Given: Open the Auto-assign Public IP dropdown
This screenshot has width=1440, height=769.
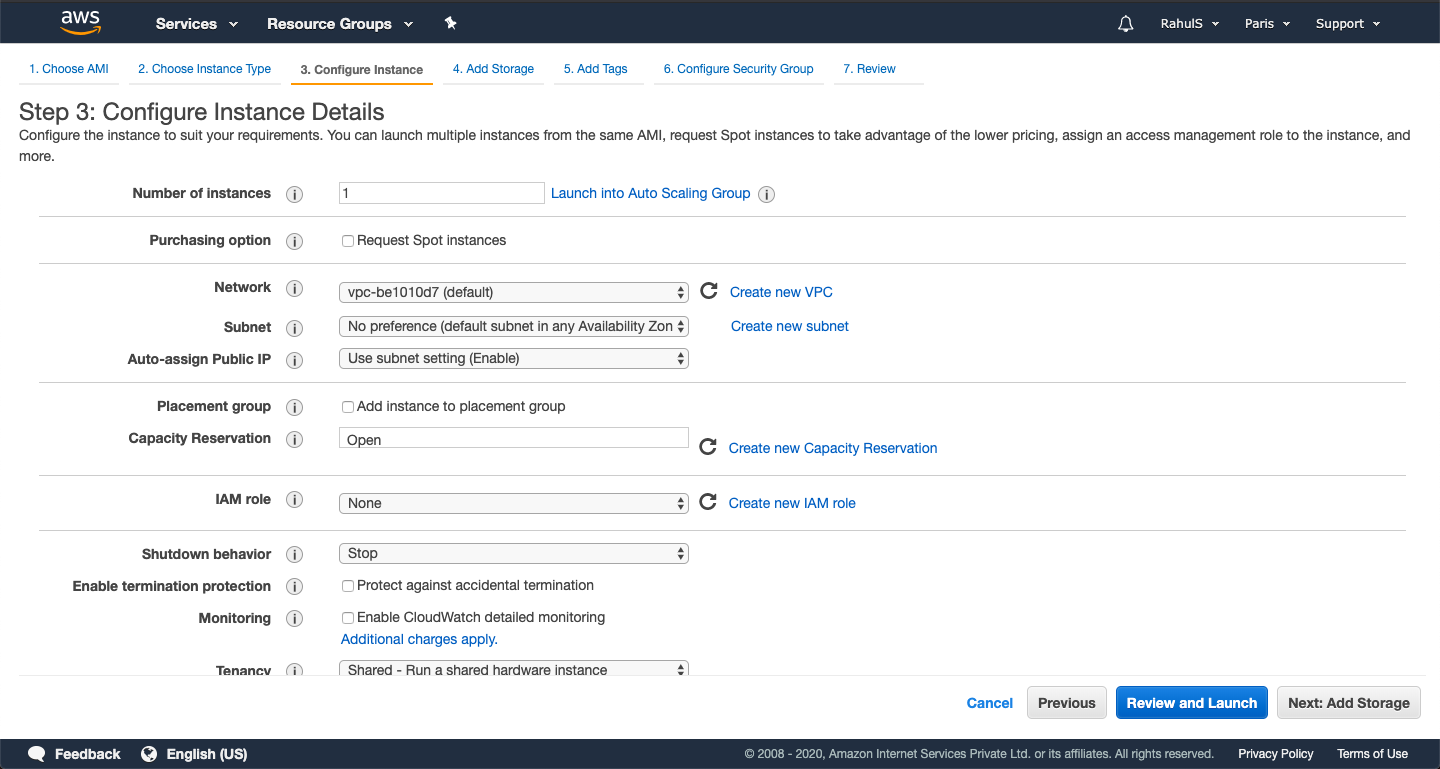Looking at the screenshot, I should point(513,358).
